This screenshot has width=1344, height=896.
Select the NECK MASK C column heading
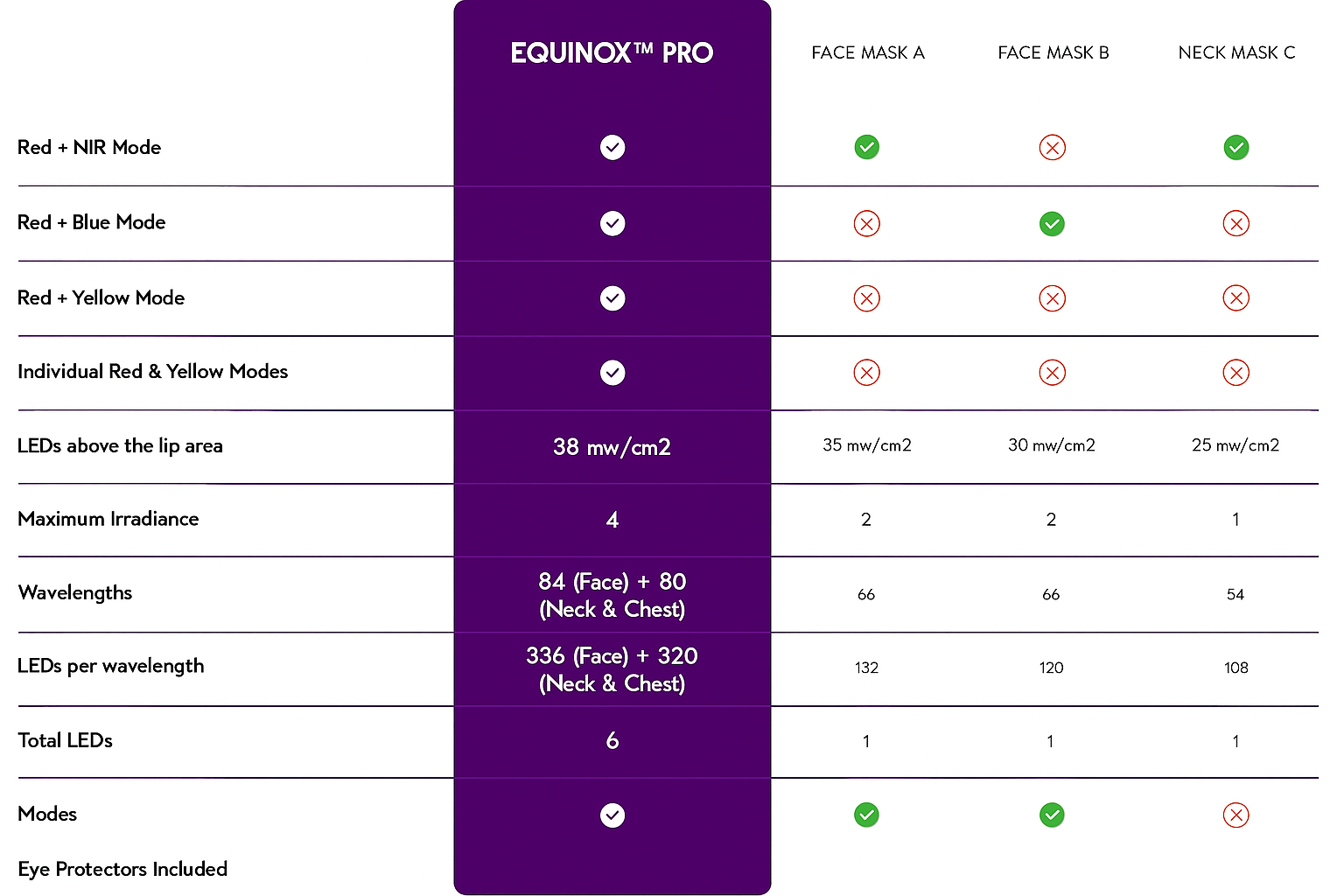coord(1236,53)
